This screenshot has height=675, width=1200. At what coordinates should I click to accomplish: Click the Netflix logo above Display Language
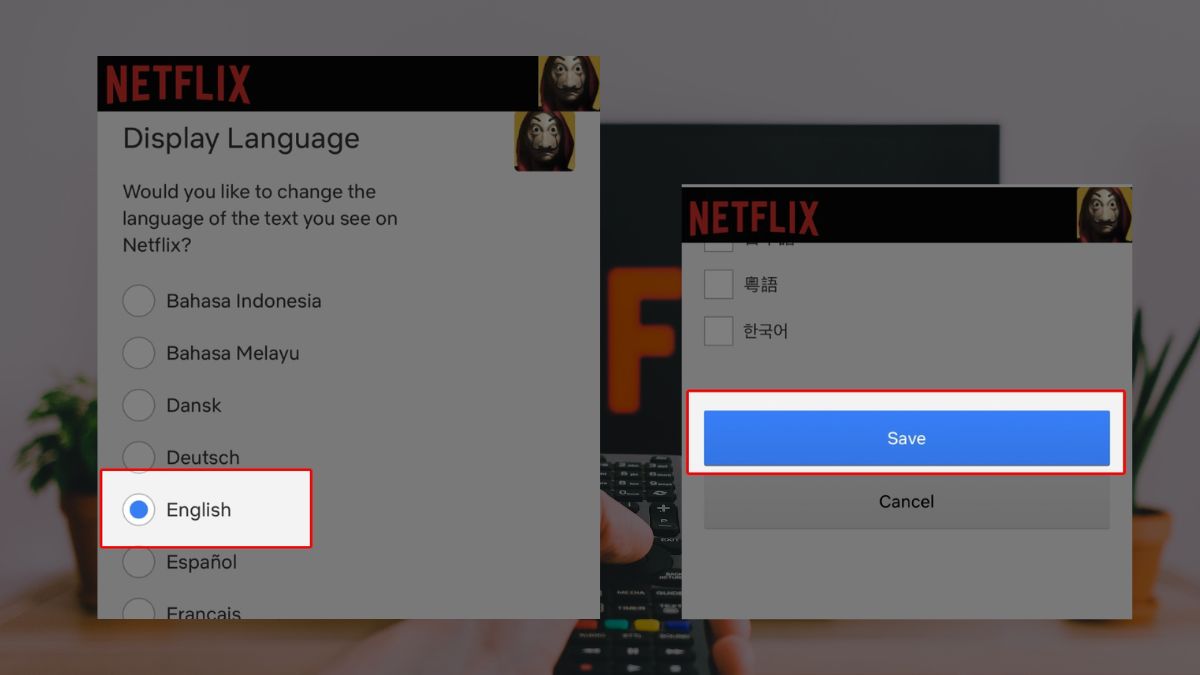(178, 84)
